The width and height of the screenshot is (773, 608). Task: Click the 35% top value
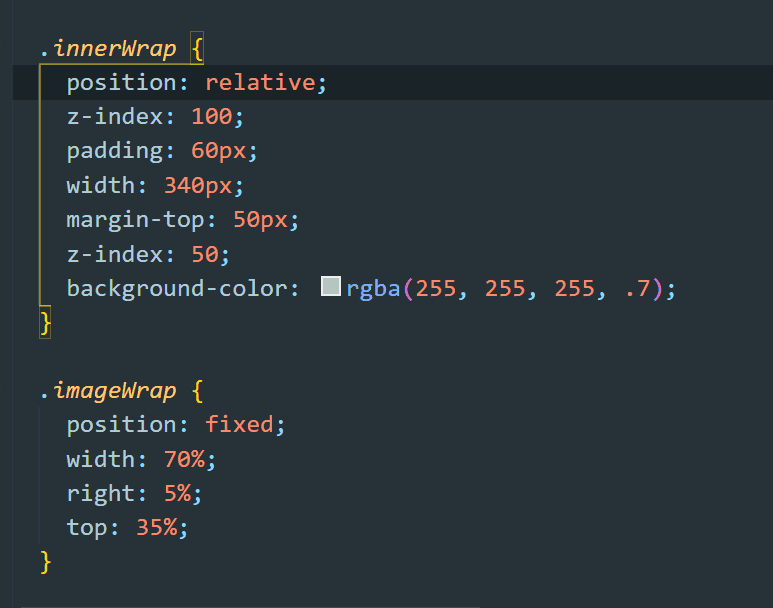[x=156, y=528]
